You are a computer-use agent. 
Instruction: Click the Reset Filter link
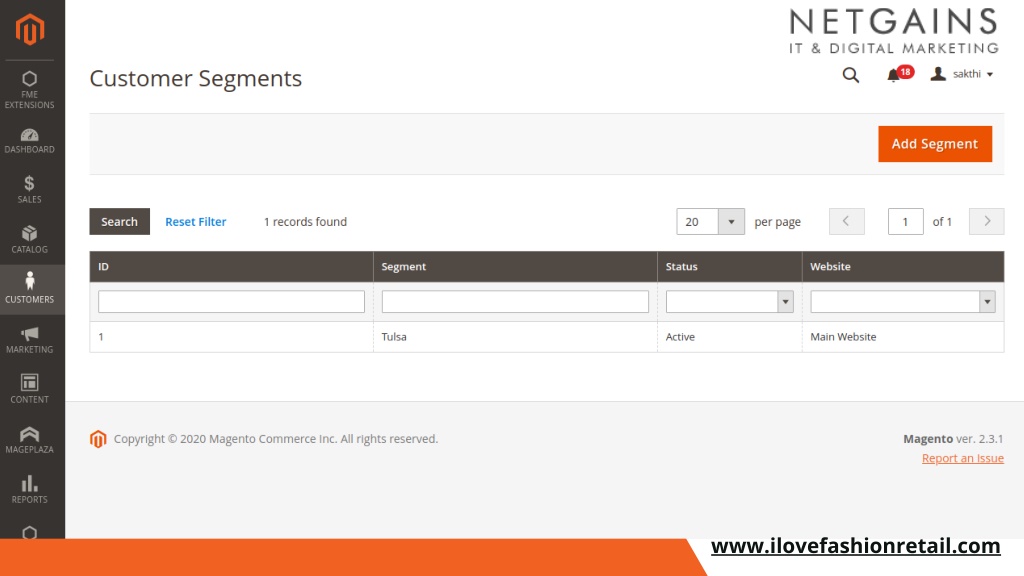click(196, 221)
